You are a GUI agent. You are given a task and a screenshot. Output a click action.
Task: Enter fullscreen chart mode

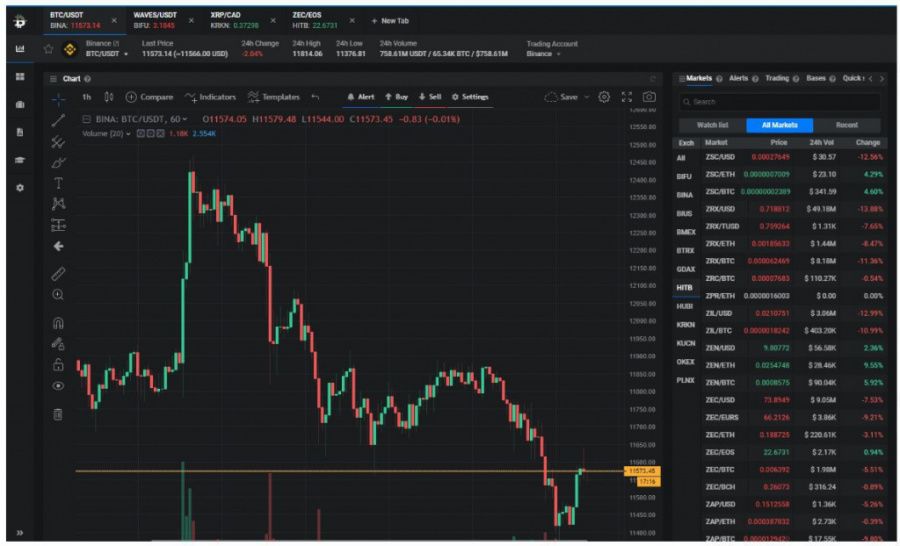[x=627, y=97]
